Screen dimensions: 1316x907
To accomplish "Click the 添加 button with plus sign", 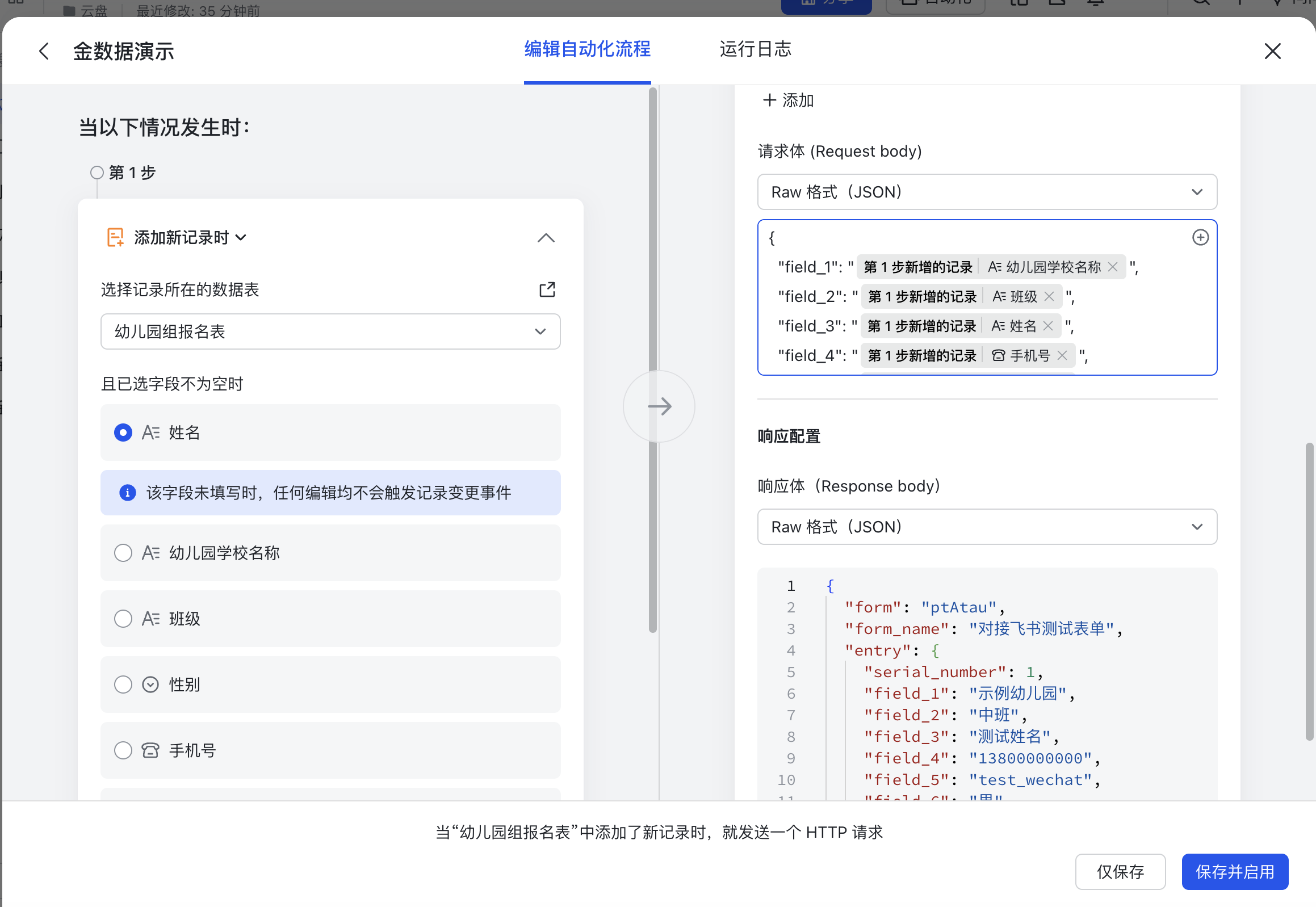I will pos(788,100).
